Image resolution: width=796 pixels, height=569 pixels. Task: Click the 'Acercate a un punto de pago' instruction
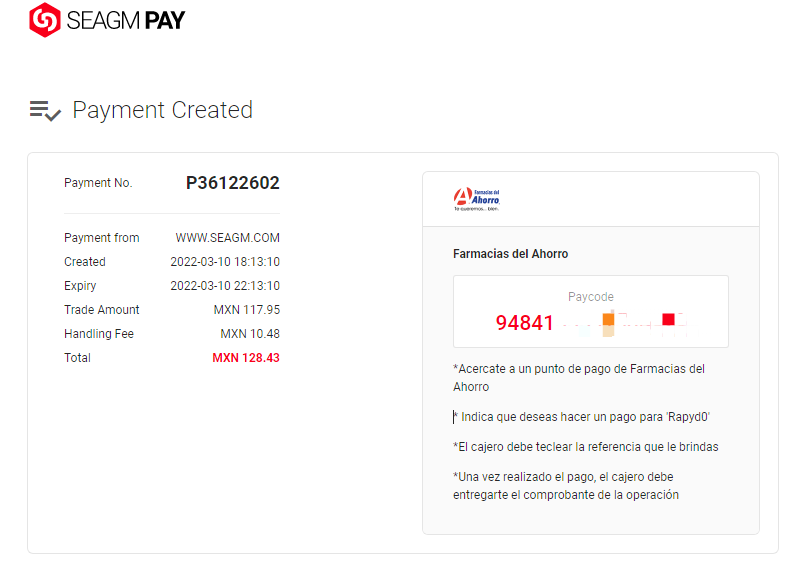[x=579, y=378]
